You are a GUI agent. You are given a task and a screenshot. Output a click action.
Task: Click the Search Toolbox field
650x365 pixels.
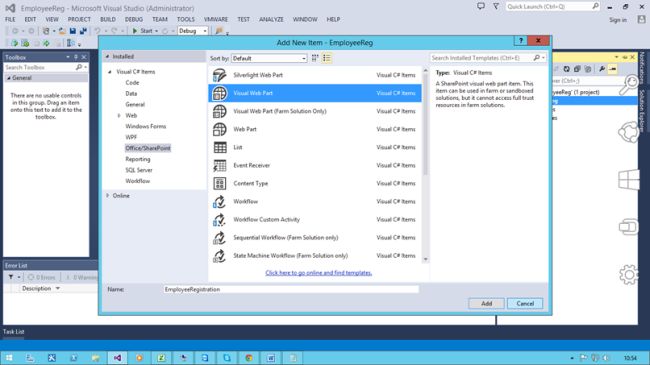click(46, 67)
